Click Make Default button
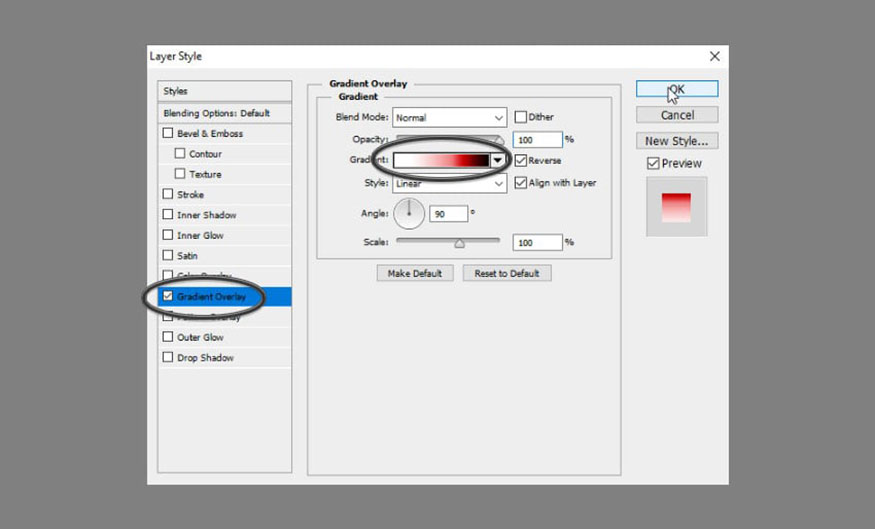Screen dimensions: 875x529 415,273
